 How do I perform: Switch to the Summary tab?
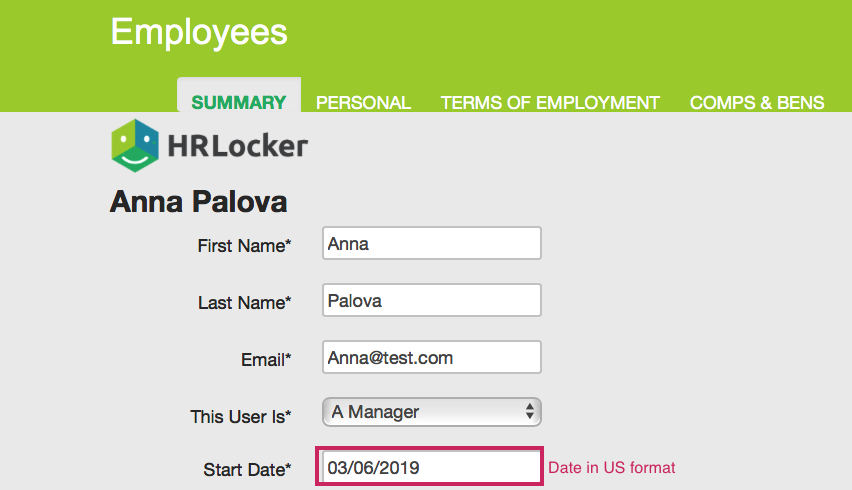(x=239, y=102)
